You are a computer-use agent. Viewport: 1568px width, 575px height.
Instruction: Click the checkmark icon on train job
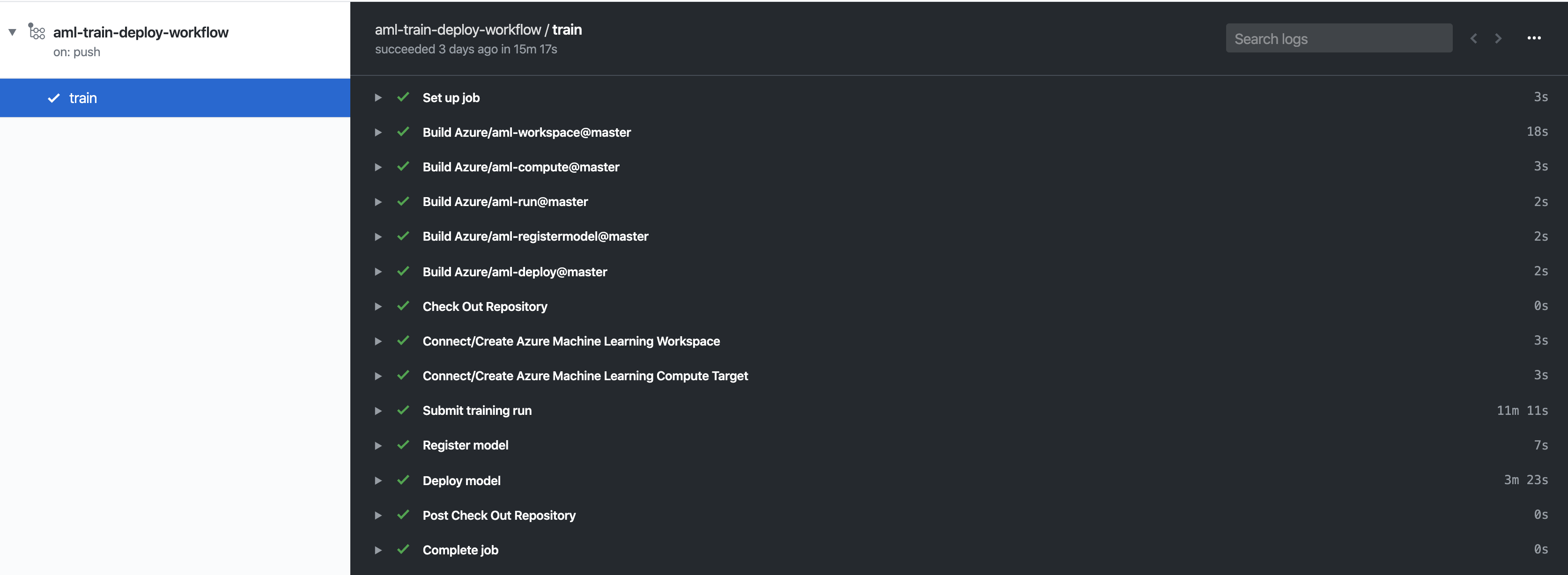pos(54,98)
